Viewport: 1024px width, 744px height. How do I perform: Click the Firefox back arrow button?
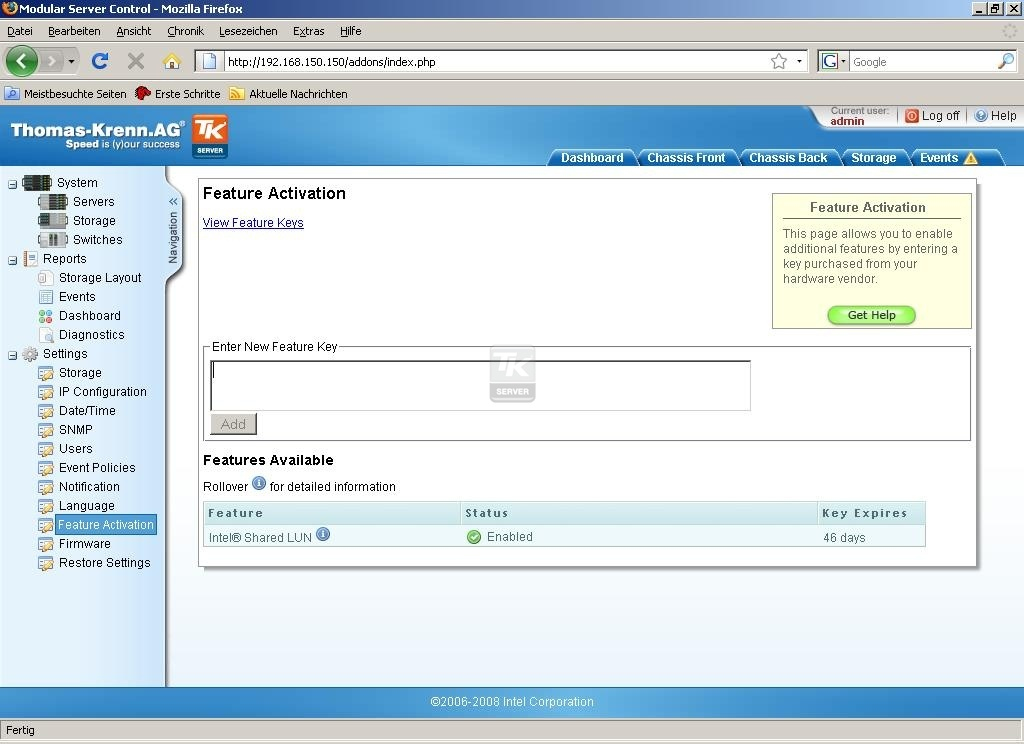[x=22, y=61]
